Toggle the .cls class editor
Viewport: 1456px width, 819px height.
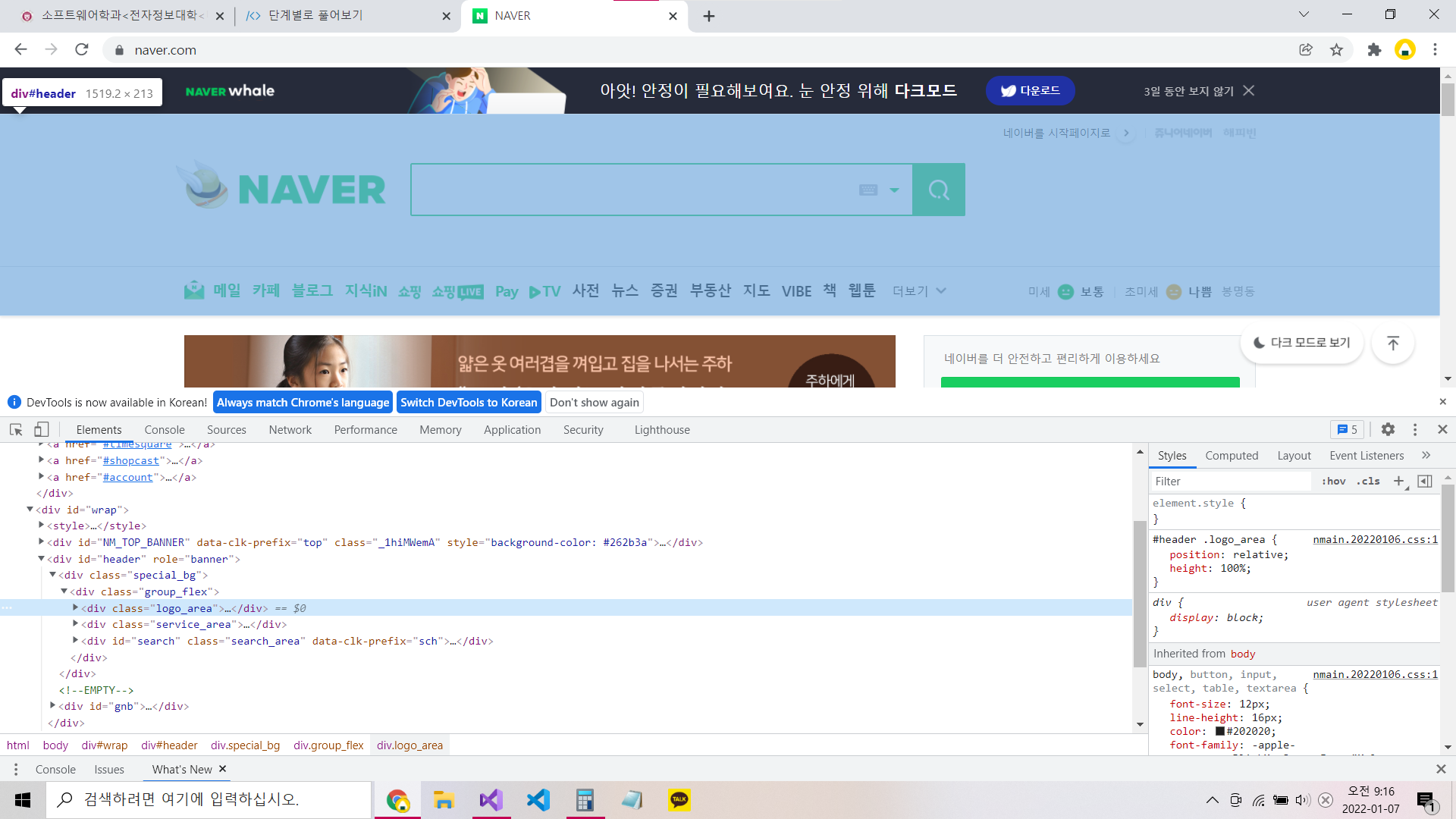tap(1369, 481)
